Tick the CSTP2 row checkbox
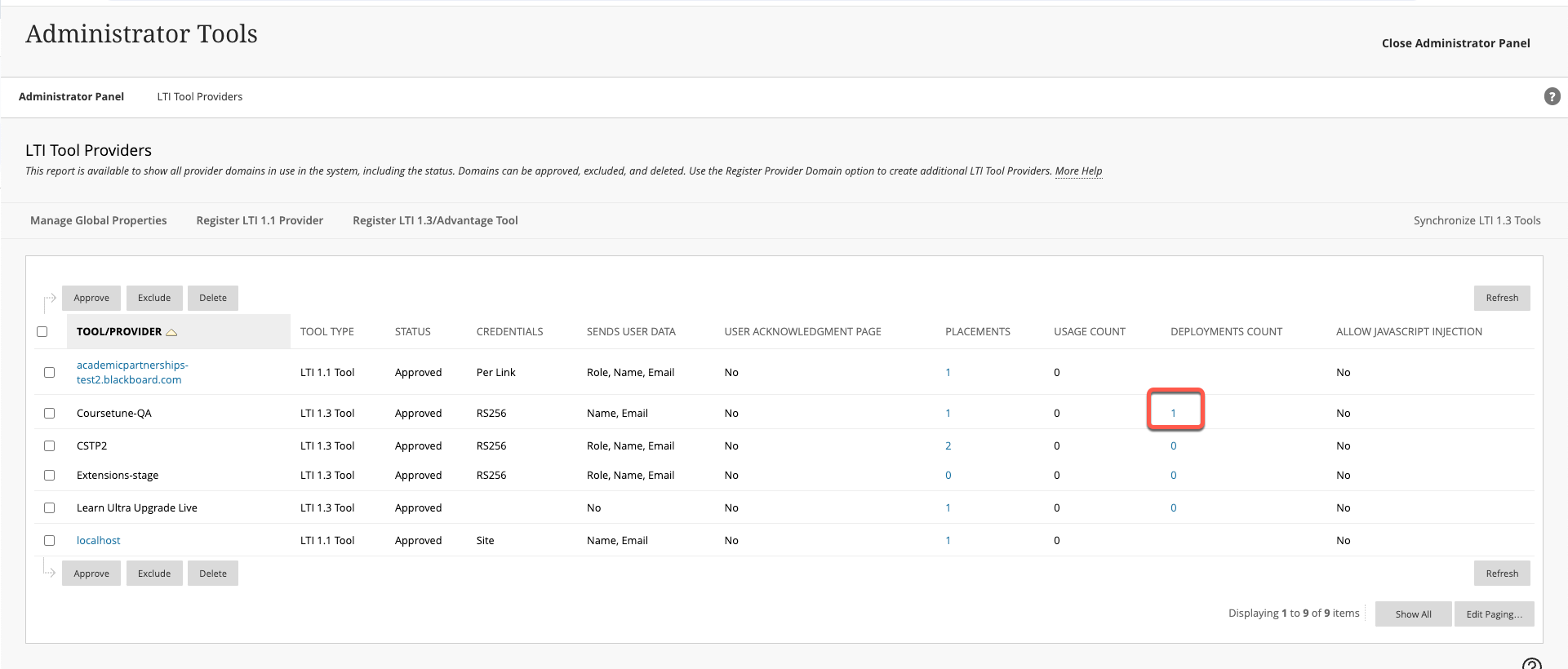Image resolution: width=1568 pixels, height=669 pixels. click(49, 445)
